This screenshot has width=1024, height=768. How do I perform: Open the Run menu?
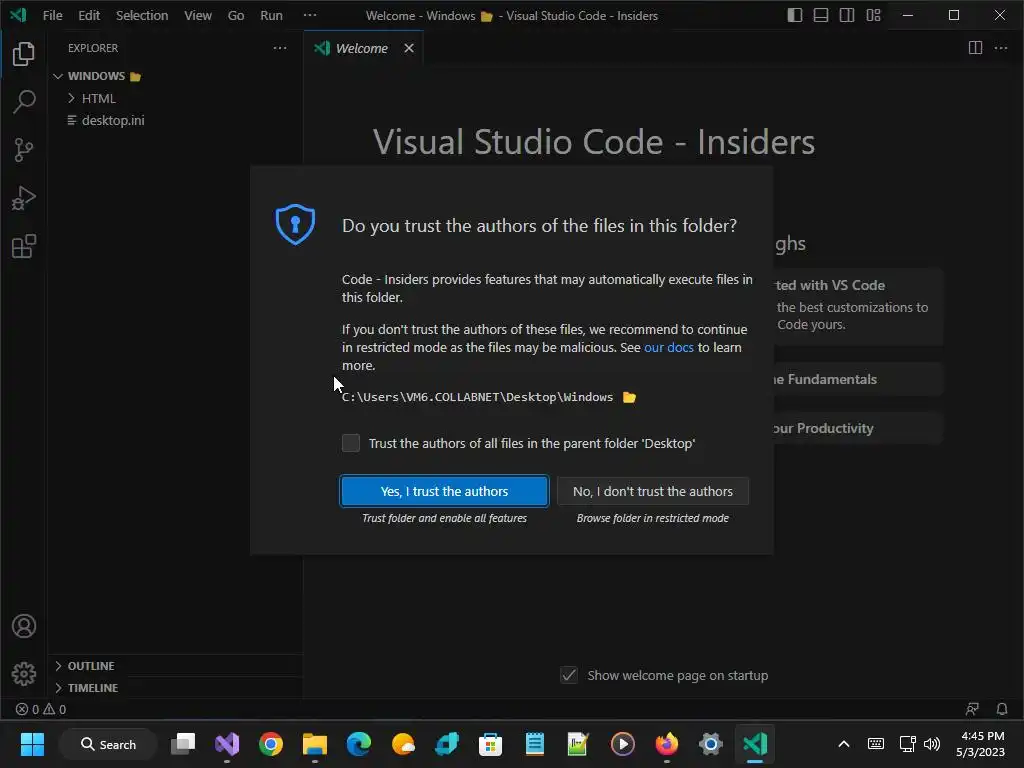[272, 15]
